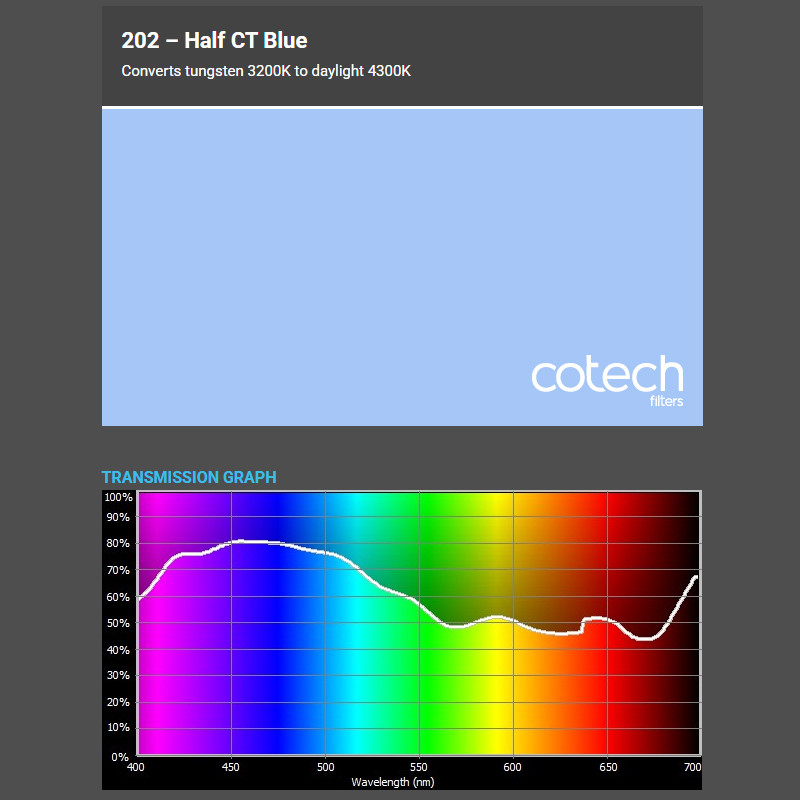The image size is (800, 800).
Task: Click the curve dip near 670nm
Action: (x=641, y=636)
